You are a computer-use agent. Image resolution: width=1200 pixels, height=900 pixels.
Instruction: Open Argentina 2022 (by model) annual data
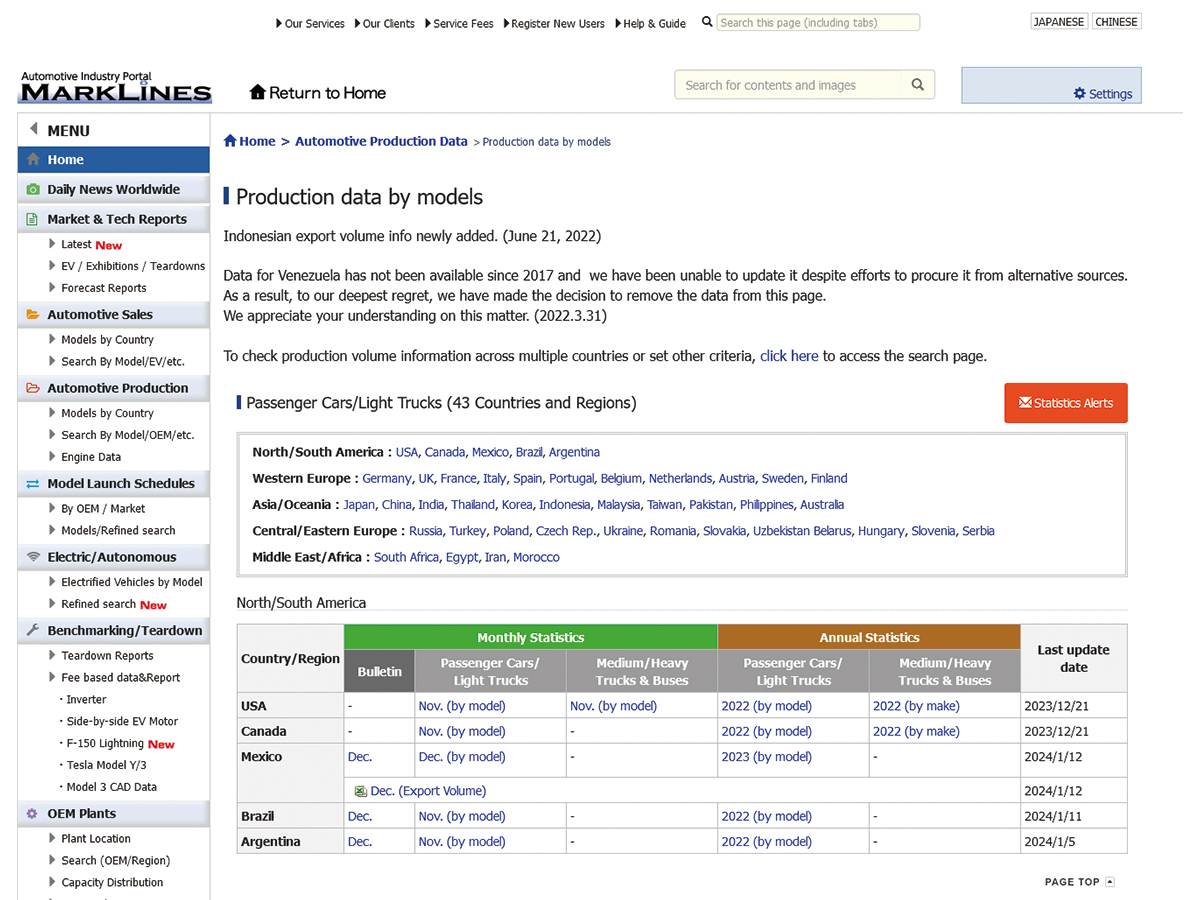766,842
